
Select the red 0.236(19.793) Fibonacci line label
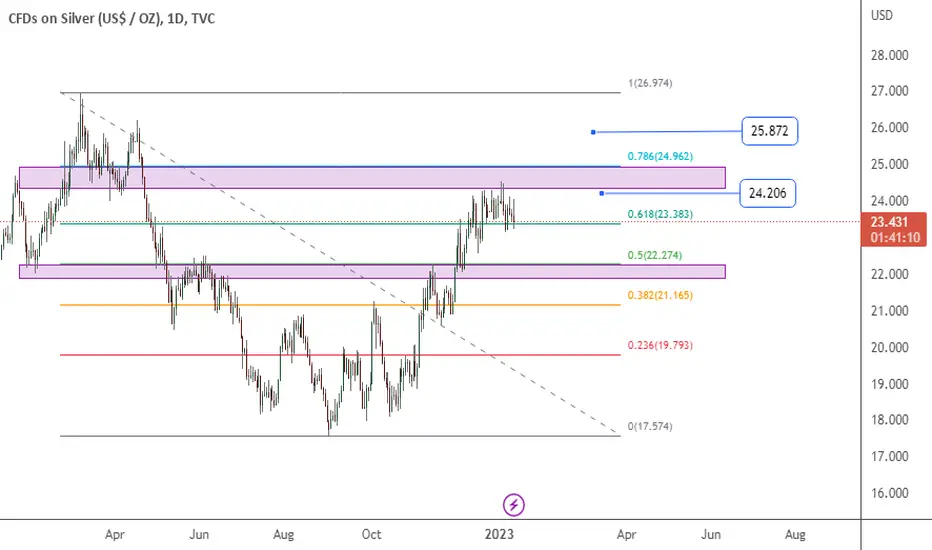pos(660,345)
